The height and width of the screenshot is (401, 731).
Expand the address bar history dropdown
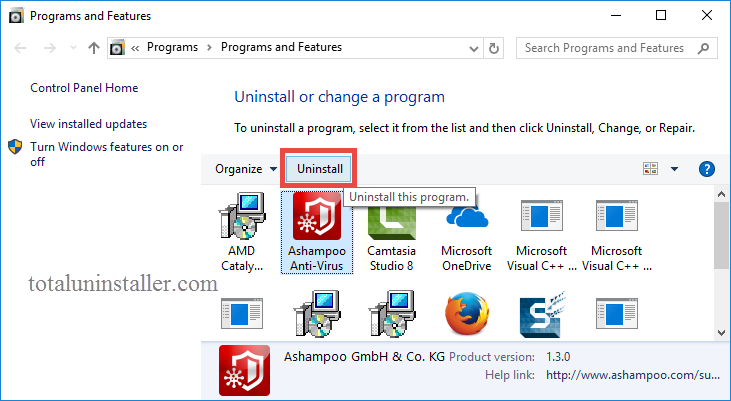point(474,48)
